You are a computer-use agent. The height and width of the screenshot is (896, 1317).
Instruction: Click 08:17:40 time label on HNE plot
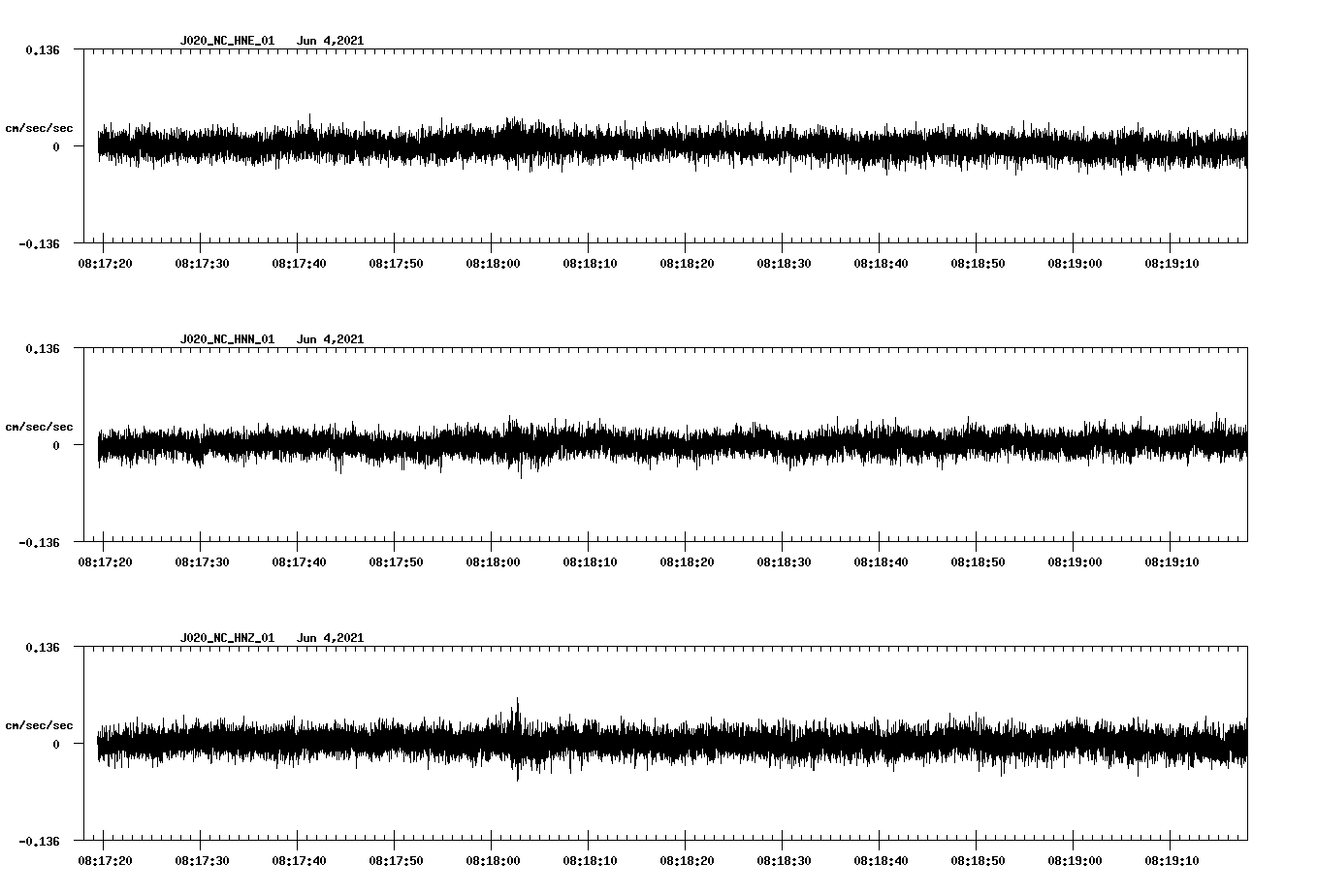tap(299, 263)
